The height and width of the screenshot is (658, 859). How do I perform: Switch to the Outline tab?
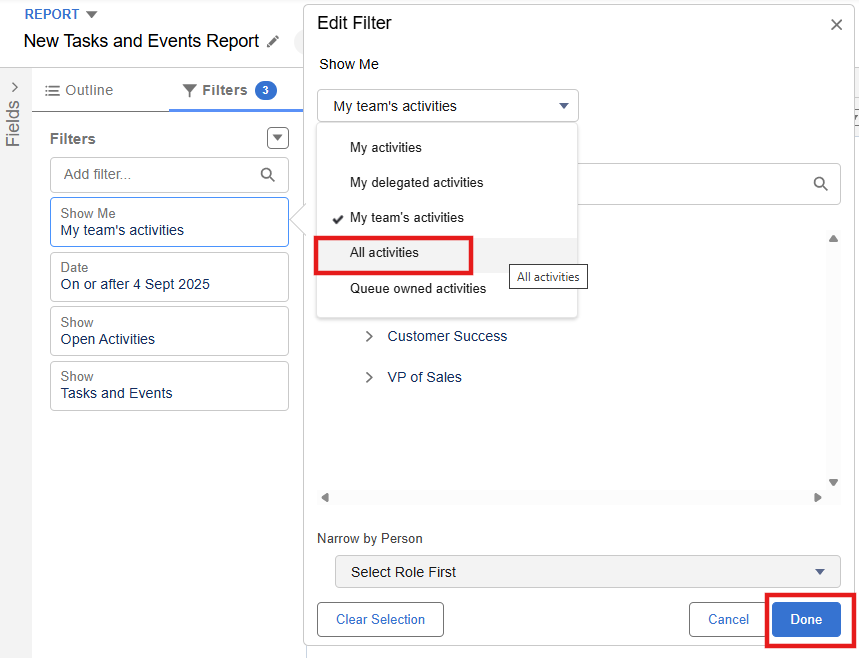coord(89,89)
